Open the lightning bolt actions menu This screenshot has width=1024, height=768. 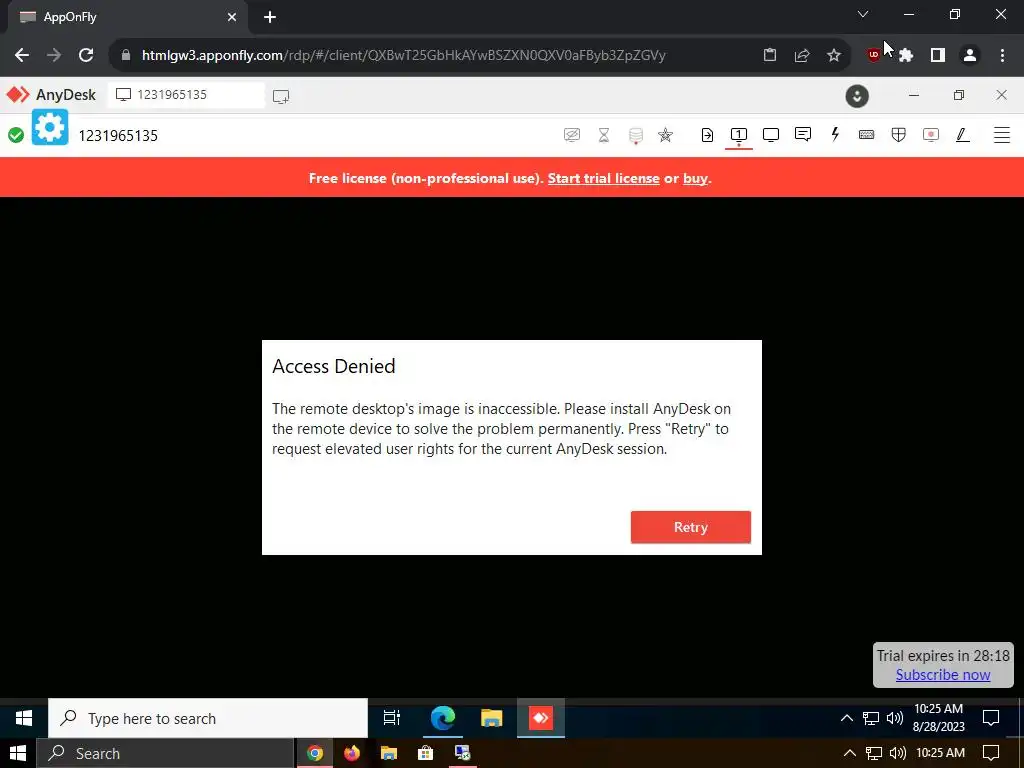pos(835,135)
